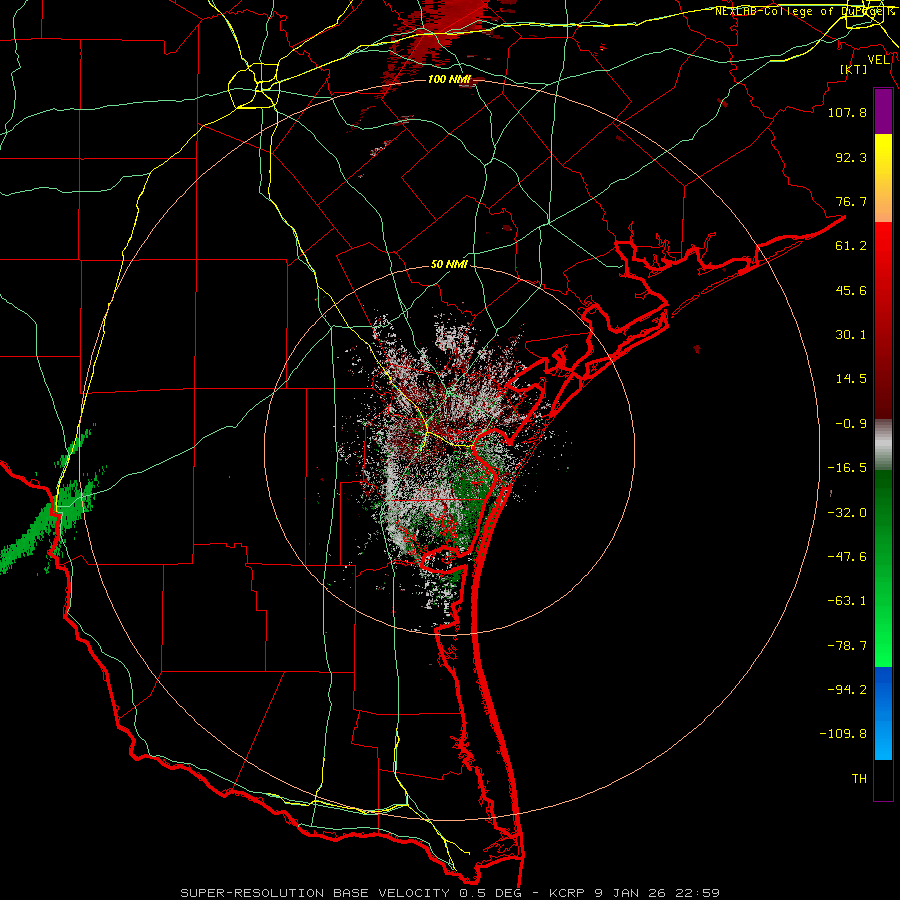This screenshot has height=900, width=900.
Task: Click the 61.2 velocity scale value
Action: [851, 246]
